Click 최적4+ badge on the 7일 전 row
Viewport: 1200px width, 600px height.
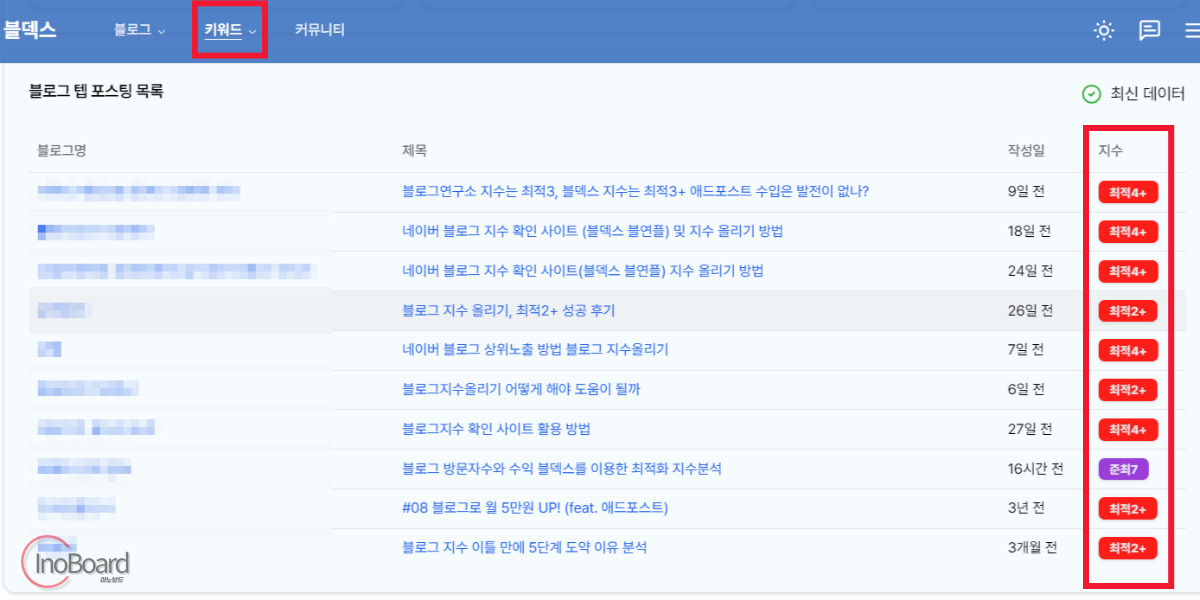1128,350
